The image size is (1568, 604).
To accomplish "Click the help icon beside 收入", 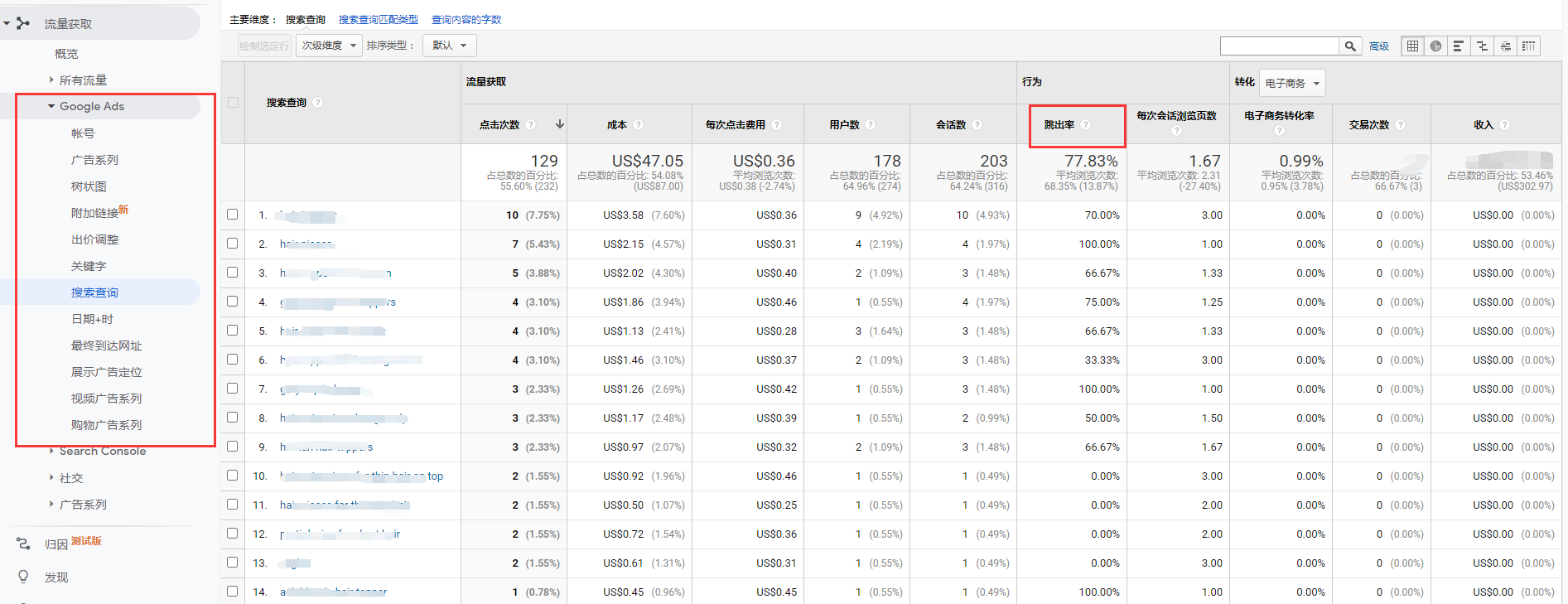I will (x=1505, y=125).
